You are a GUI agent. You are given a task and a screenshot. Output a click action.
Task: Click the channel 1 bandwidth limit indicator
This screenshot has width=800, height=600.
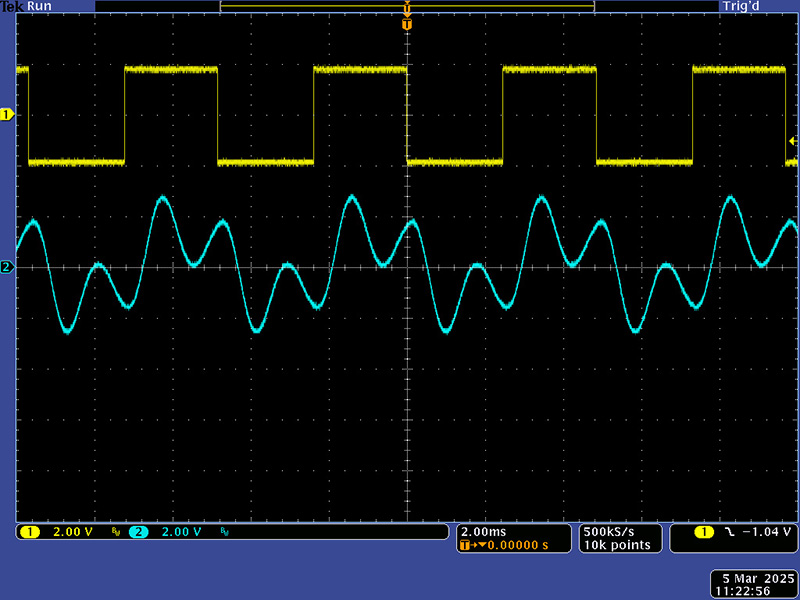pyautogui.click(x=116, y=532)
